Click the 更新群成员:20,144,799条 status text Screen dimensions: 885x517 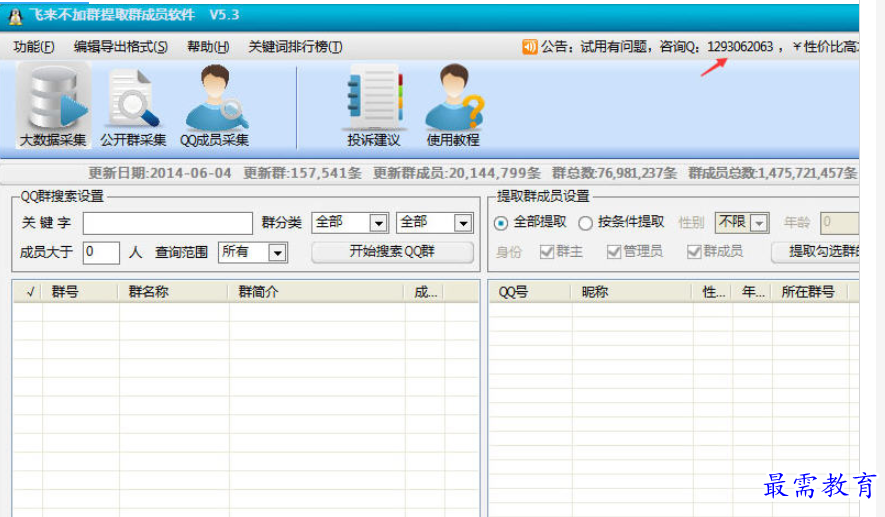457,173
